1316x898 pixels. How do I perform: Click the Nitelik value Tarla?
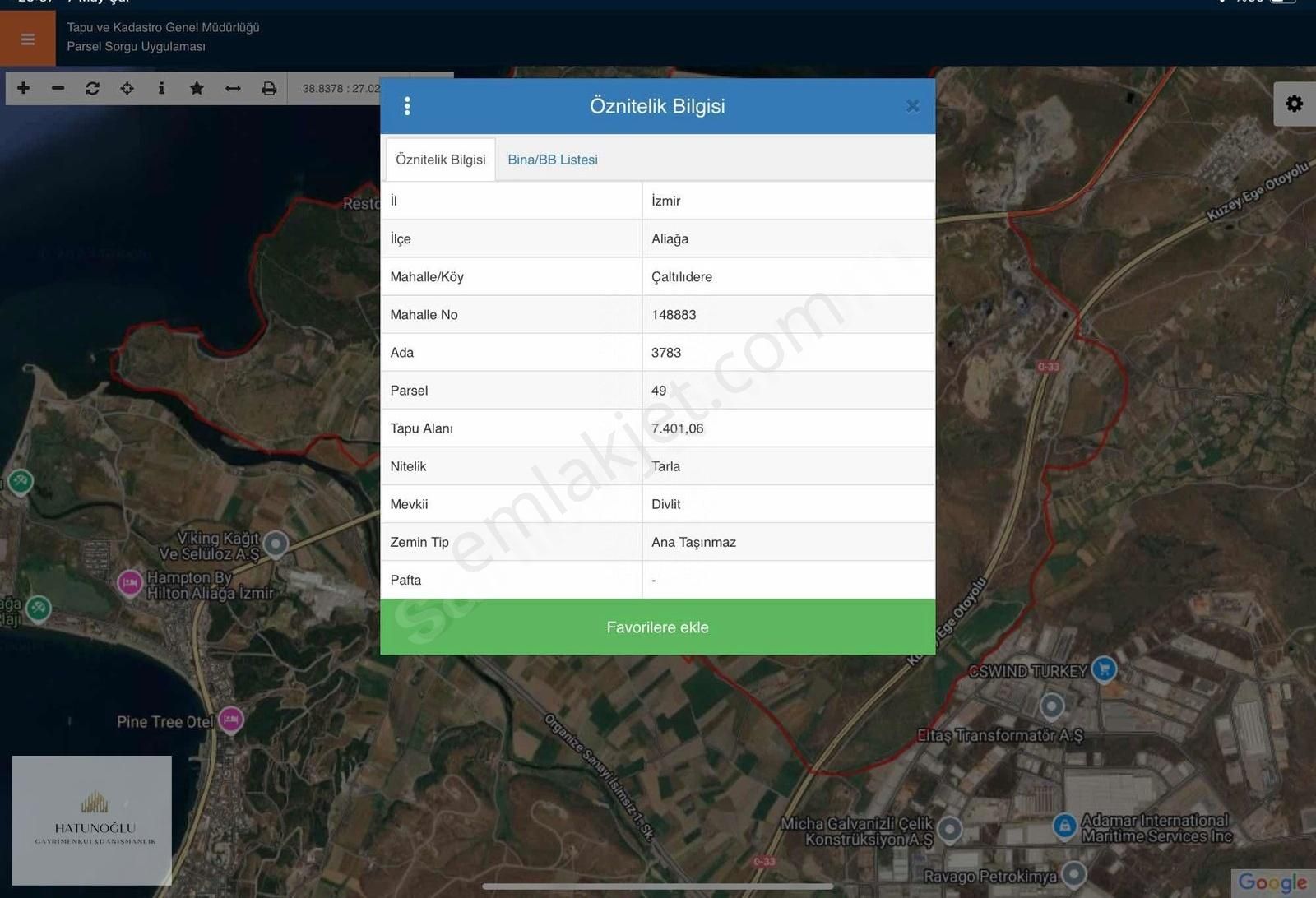pyautogui.click(x=665, y=466)
